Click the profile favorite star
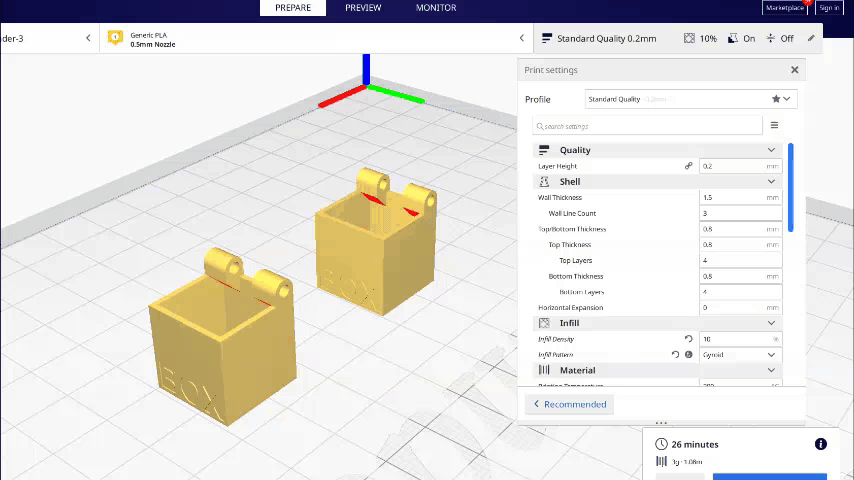This screenshot has height=480, width=854. pos(776,99)
